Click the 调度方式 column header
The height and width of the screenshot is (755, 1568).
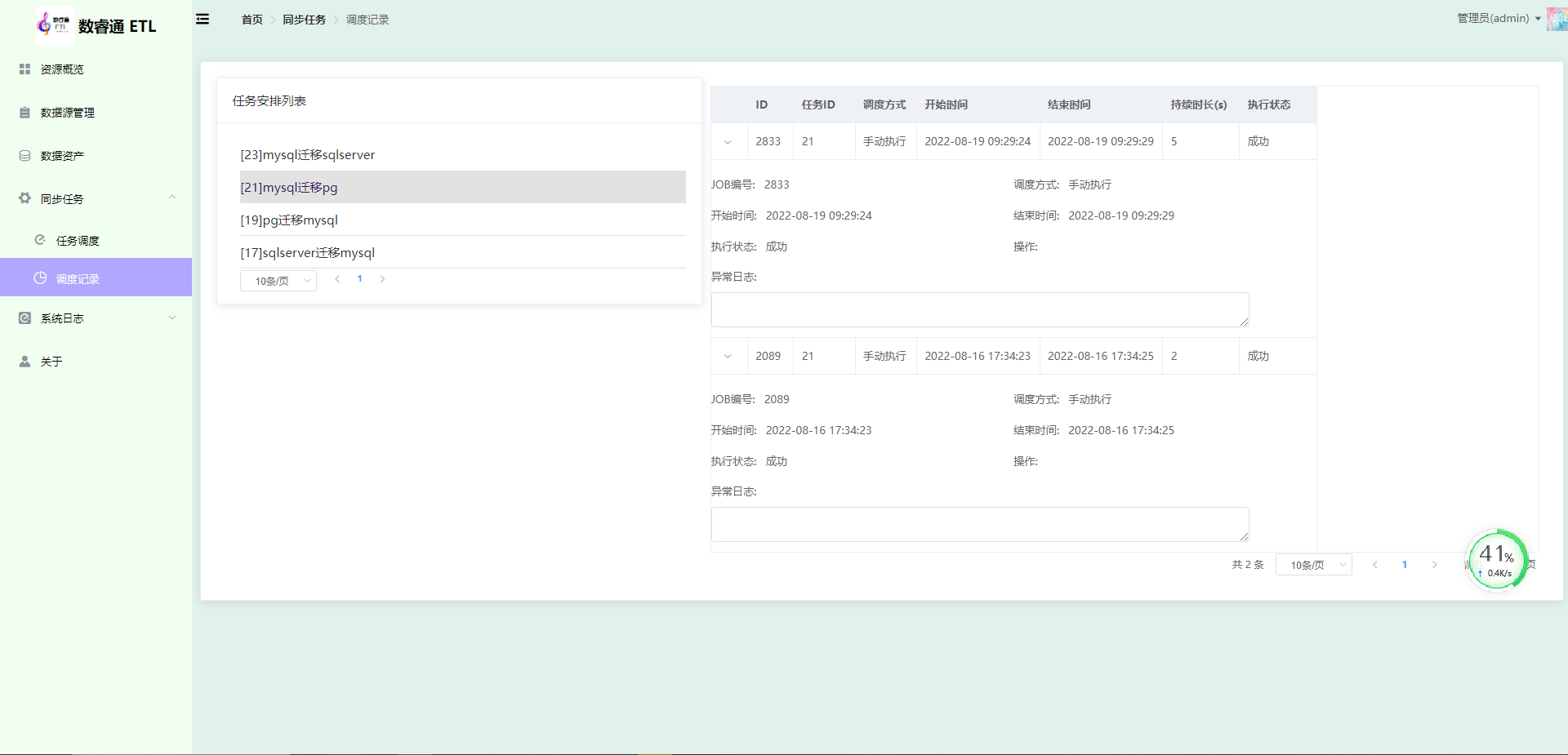[884, 104]
